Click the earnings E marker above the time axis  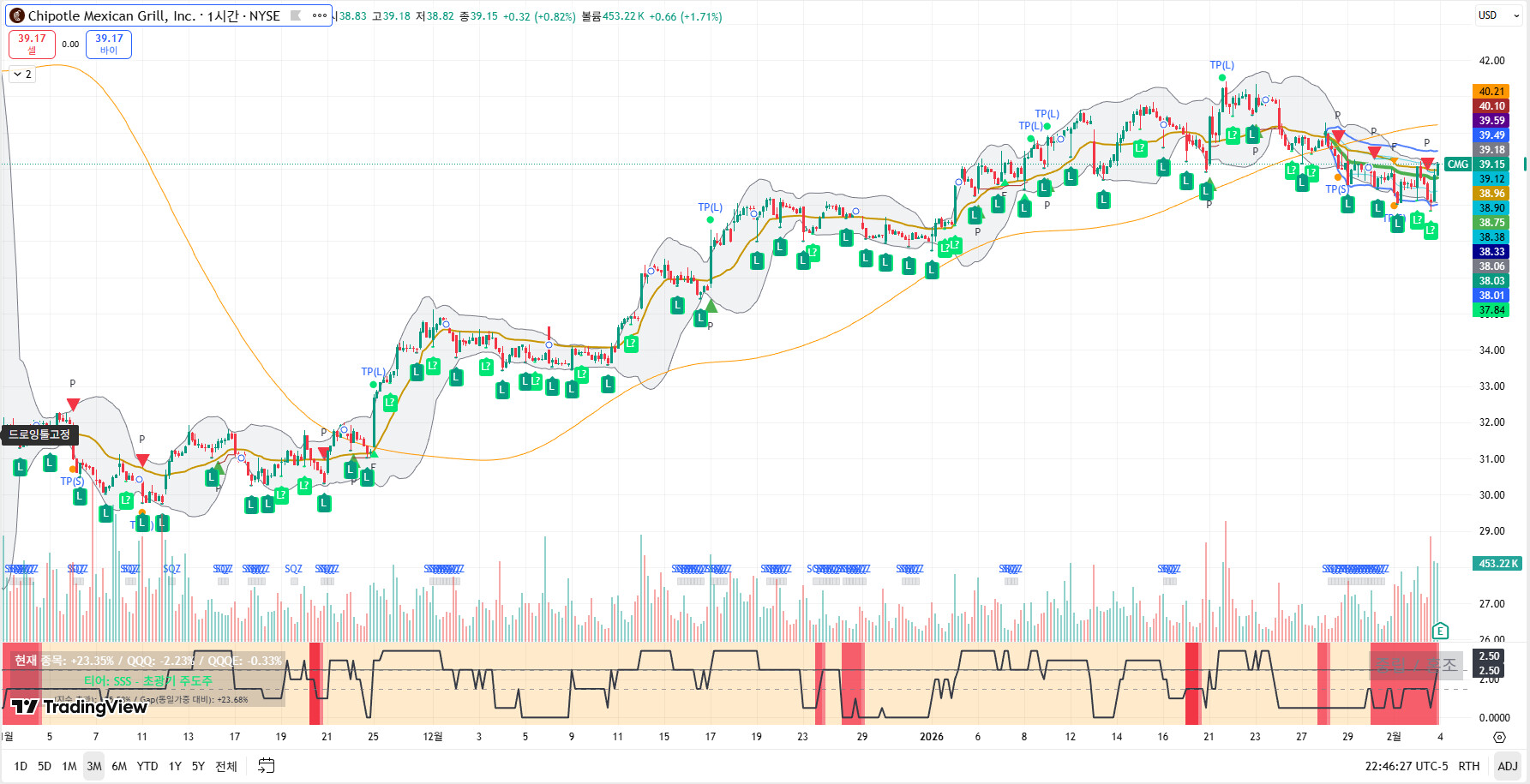click(x=1440, y=631)
